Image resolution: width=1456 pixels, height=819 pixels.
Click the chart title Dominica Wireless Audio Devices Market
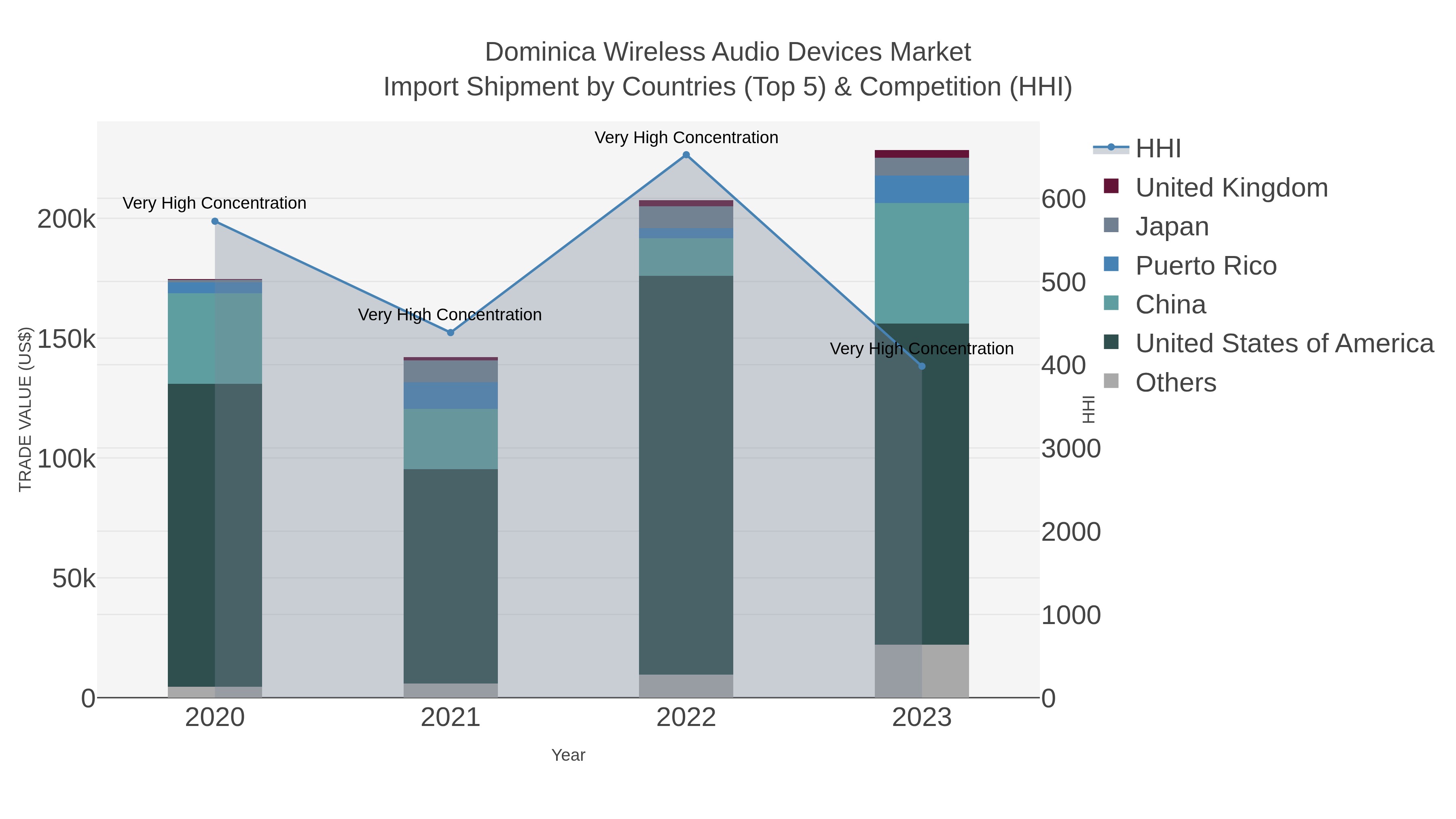[x=728, y=52]
